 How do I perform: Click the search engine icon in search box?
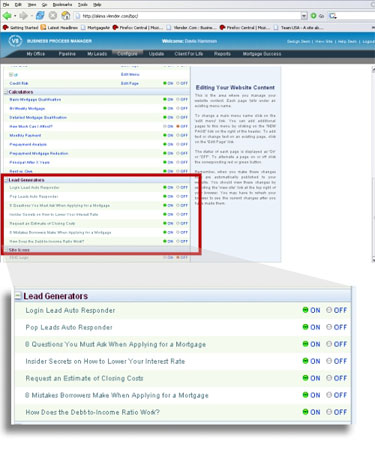332,16
